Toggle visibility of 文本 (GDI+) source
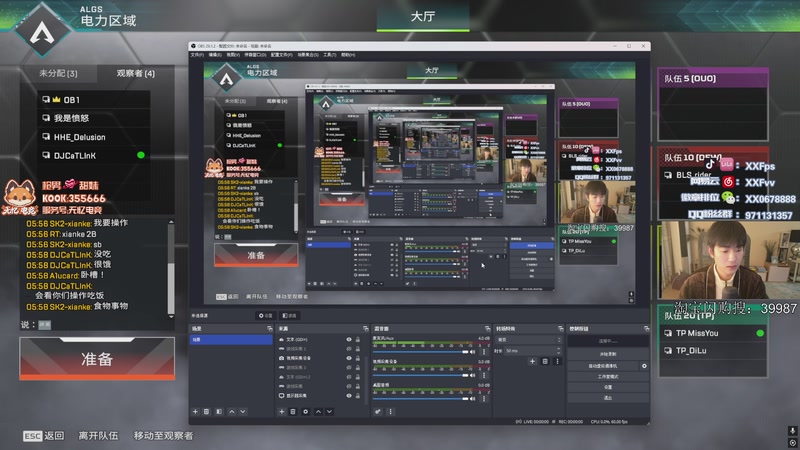This screenshot has height=450, width=800. pos(349,339)
